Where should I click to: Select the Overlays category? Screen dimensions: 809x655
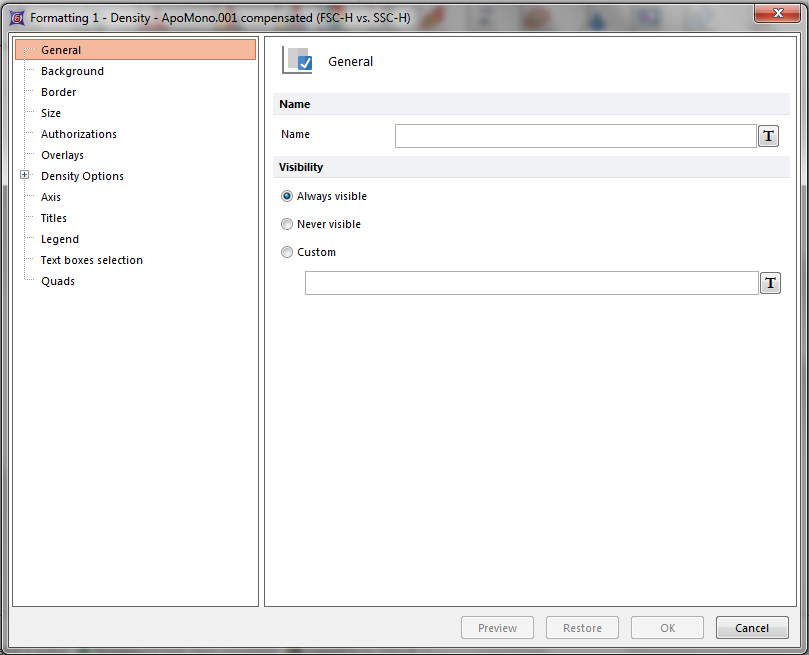click(x=62, y=155)
